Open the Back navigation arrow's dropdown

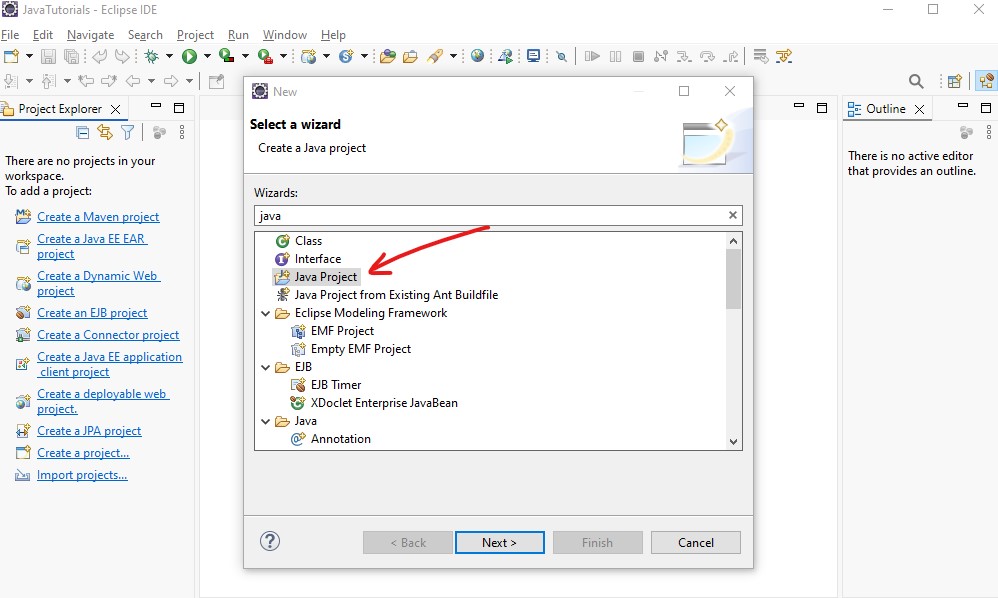(151, 81)
